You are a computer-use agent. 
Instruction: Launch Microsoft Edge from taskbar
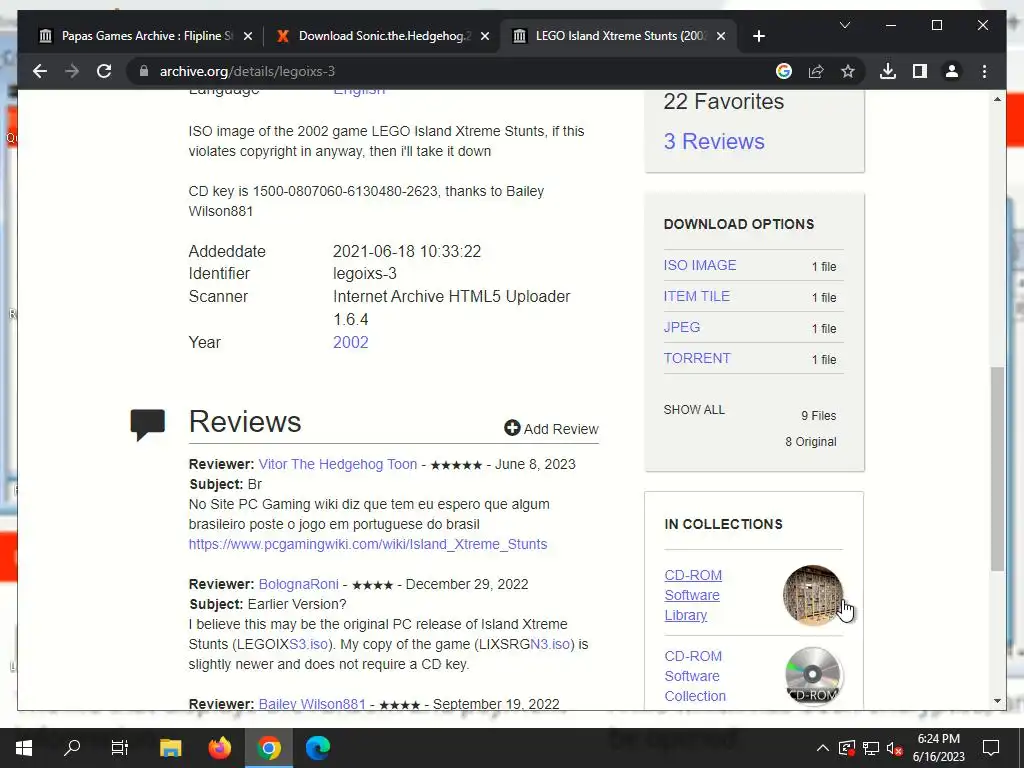coord(317,747)
